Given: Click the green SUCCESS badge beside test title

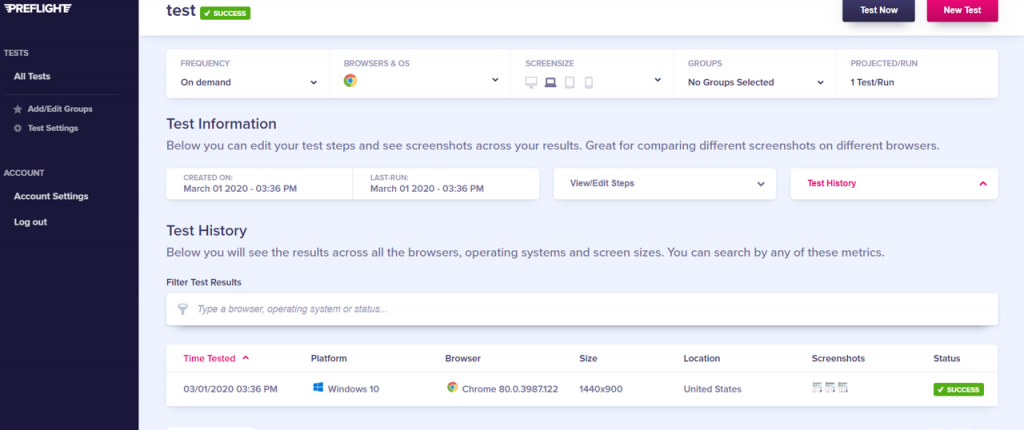Looking at the screenshot, I should [x=225, y=13].
